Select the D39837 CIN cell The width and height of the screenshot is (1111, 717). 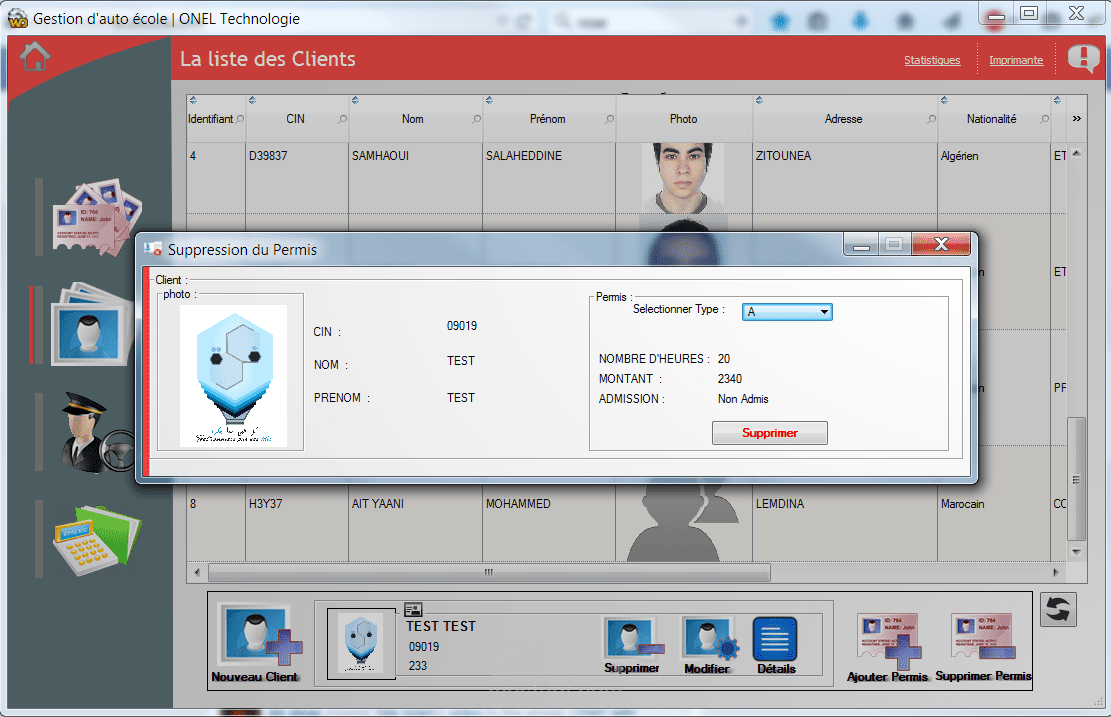pos(297,178)
